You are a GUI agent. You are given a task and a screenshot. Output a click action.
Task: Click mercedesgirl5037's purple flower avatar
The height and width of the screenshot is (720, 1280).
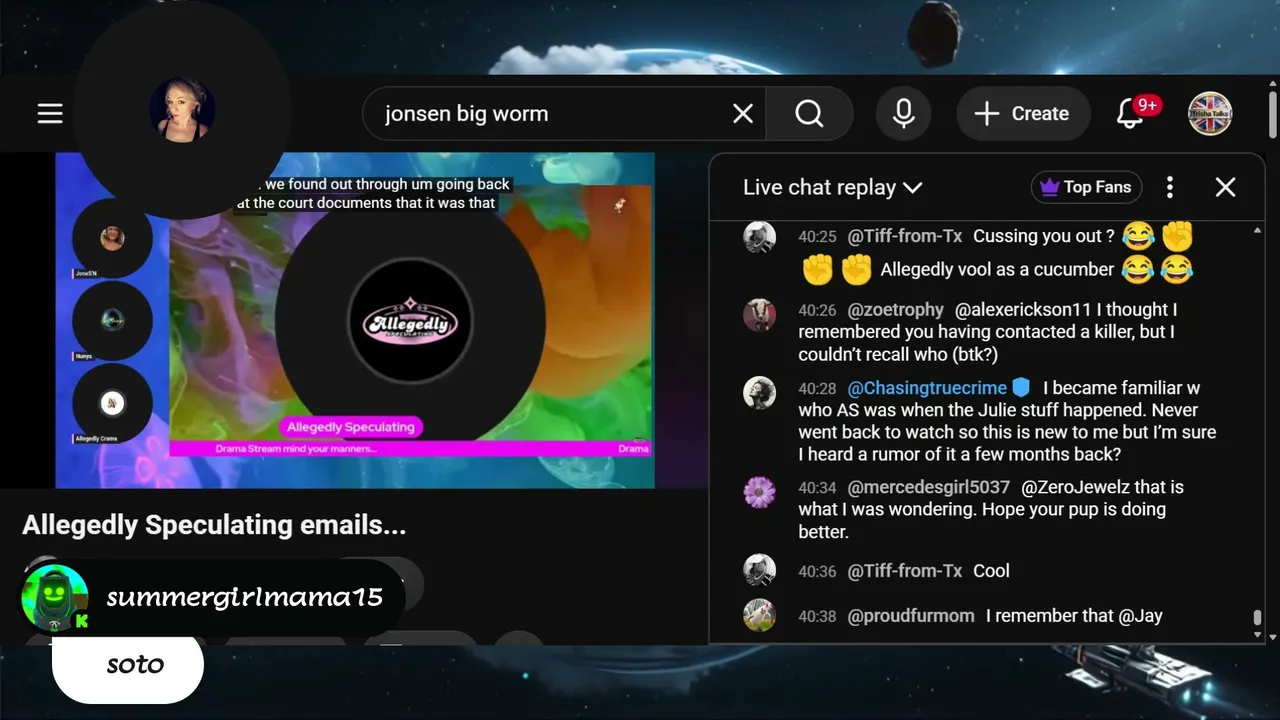point(760,492)
